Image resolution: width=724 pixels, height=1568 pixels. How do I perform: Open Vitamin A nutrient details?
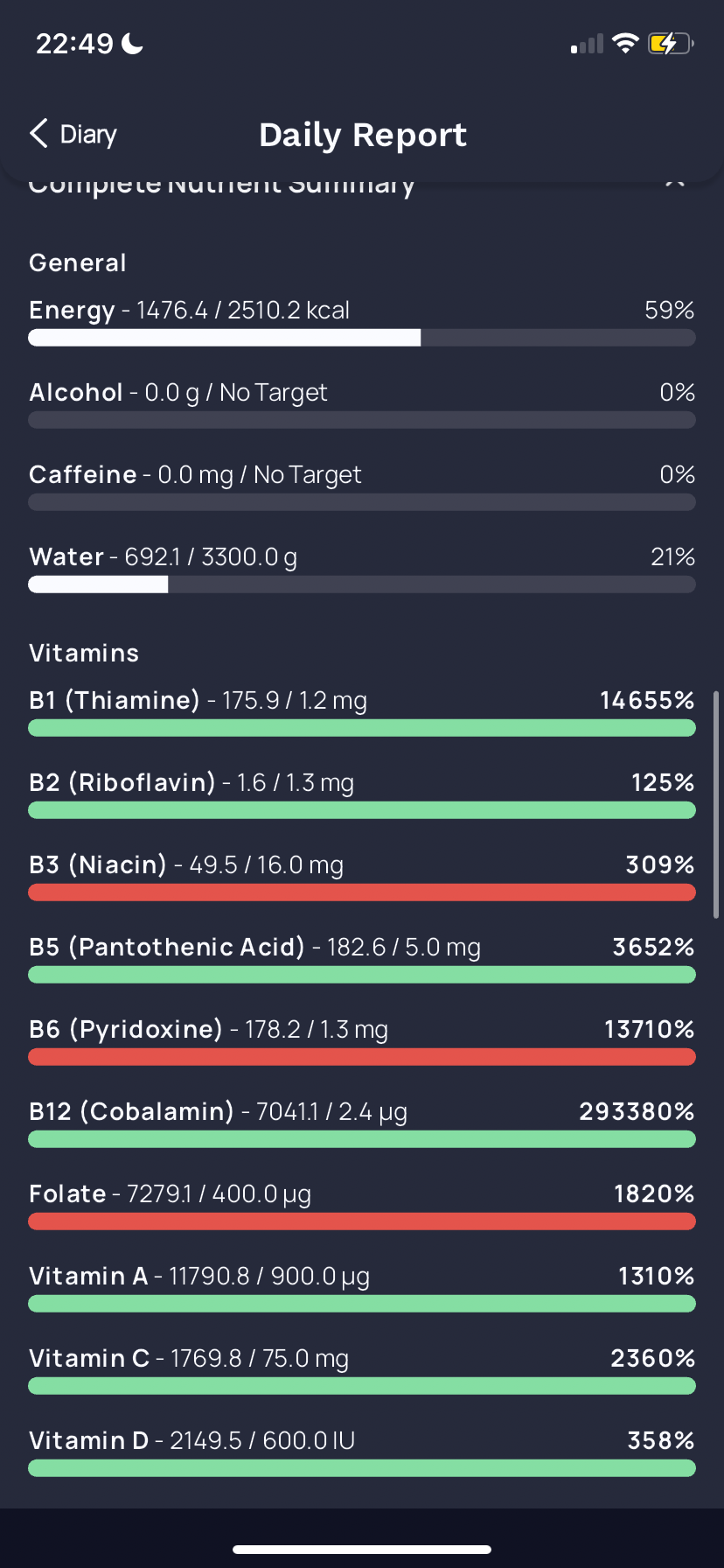[362, 1288]
